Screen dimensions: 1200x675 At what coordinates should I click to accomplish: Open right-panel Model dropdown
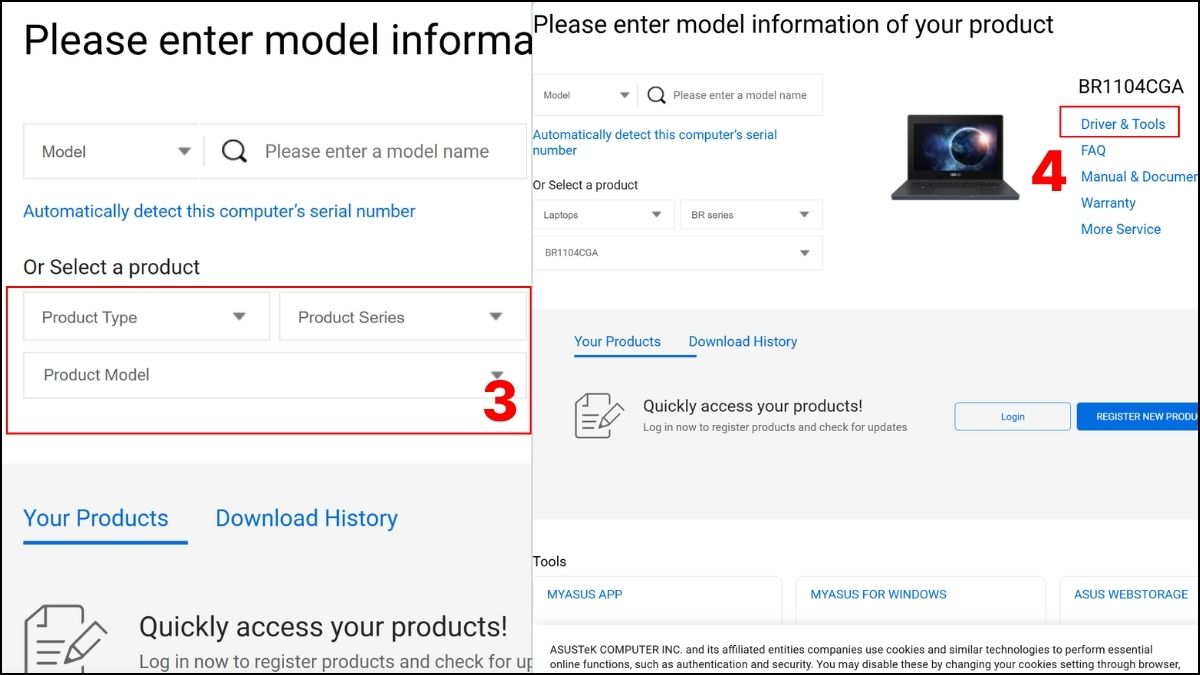pos(586,95)
